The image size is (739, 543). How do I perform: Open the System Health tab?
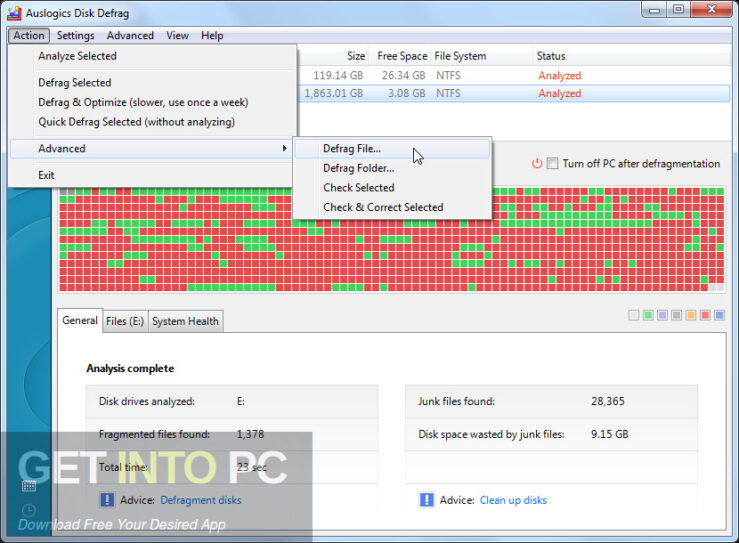tap(185, 321)
